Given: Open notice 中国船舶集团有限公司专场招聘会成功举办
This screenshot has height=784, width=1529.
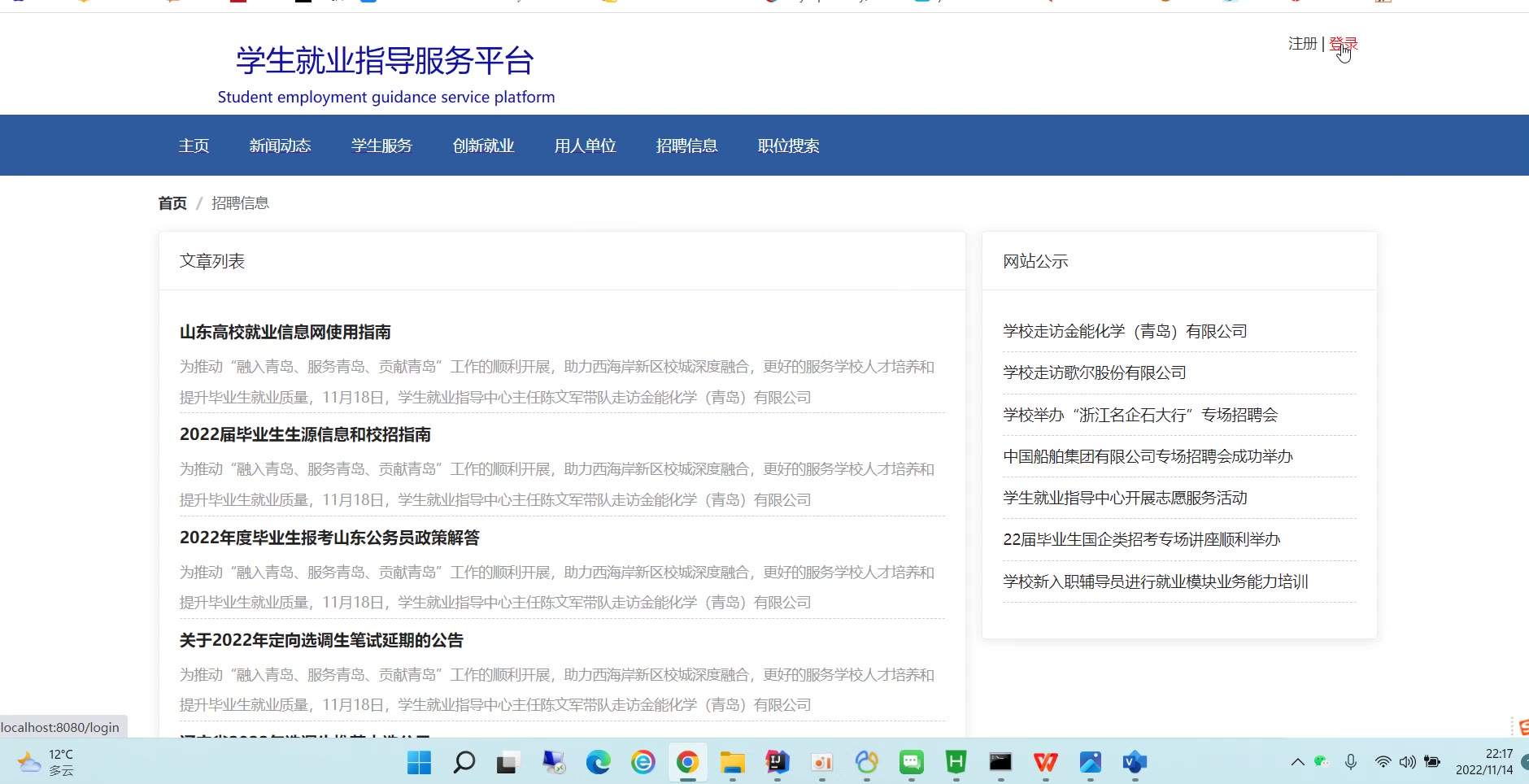Looking at the screenshot, I should coord(1148,456).
